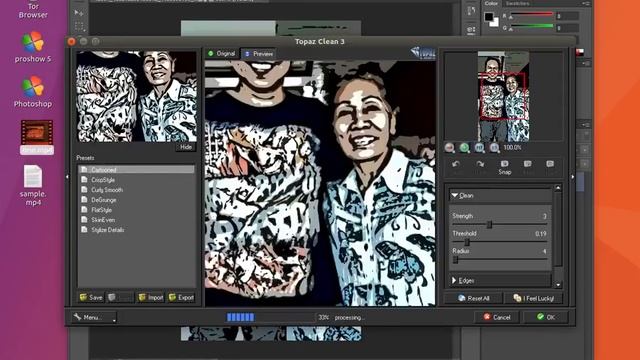Click the redo arrow icon
The width and height of the screenshot is (640, 360).
coord(480,164)
